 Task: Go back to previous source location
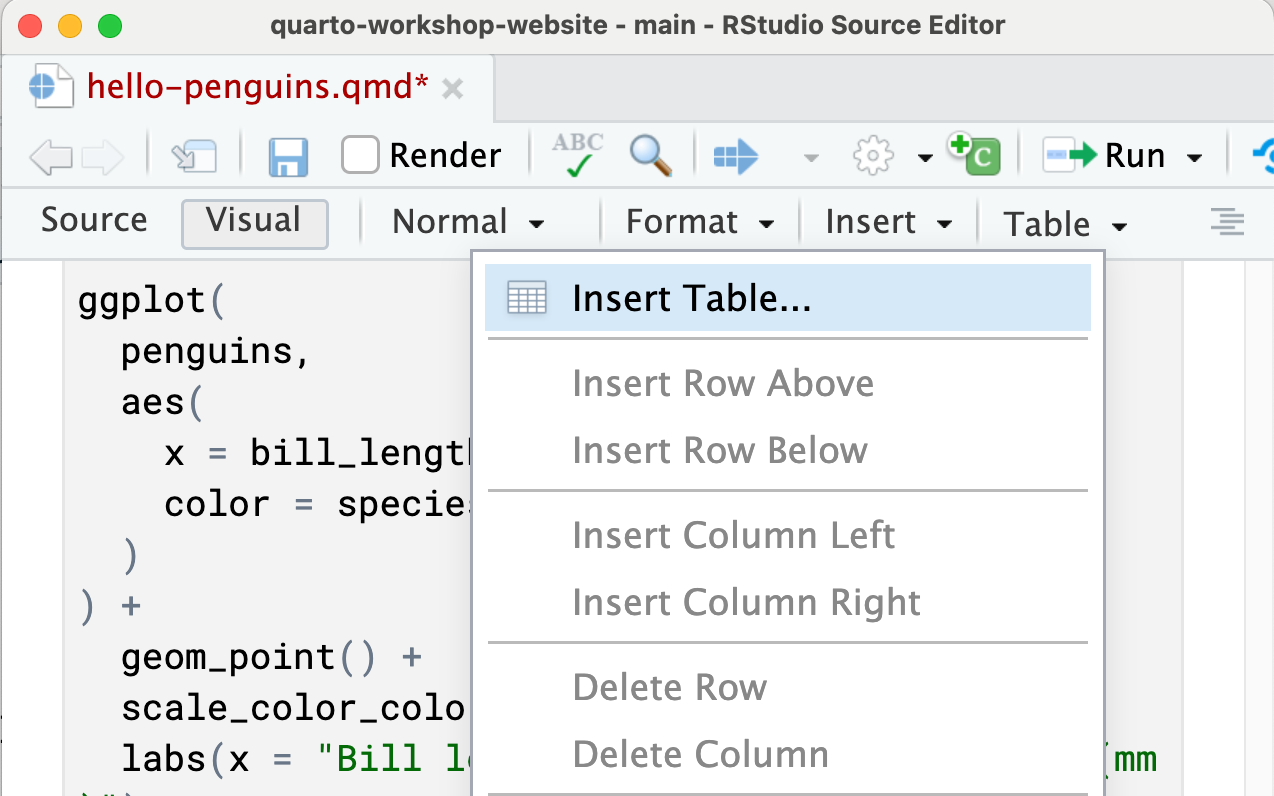51,156
